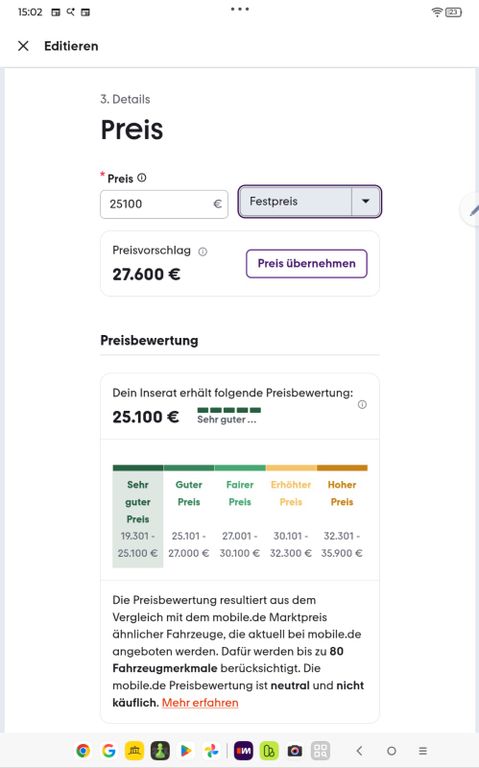Launch the Play Store from taskbar
Screen dimensions: 479x768
pos(186,750)
